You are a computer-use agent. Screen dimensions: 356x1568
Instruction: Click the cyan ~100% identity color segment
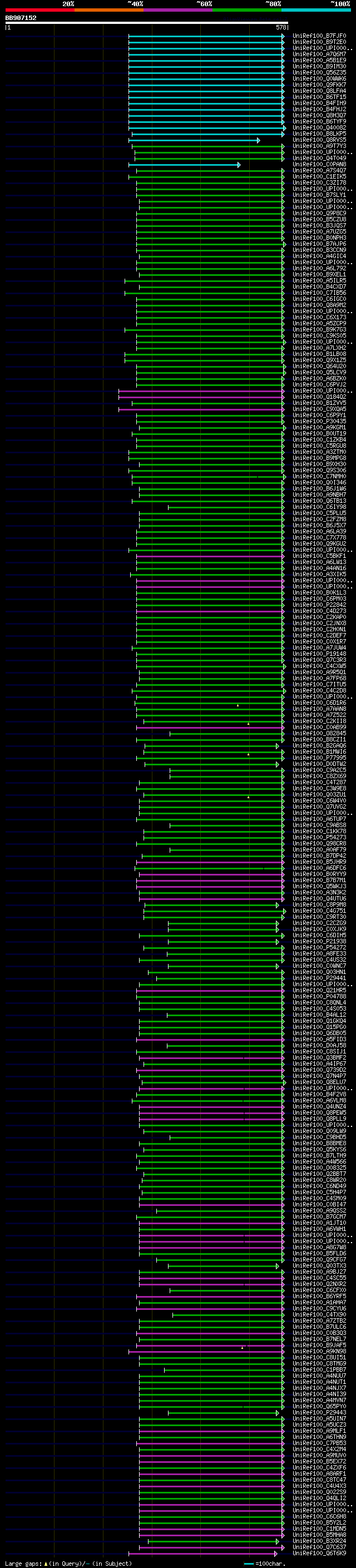(x=317, y=10)
